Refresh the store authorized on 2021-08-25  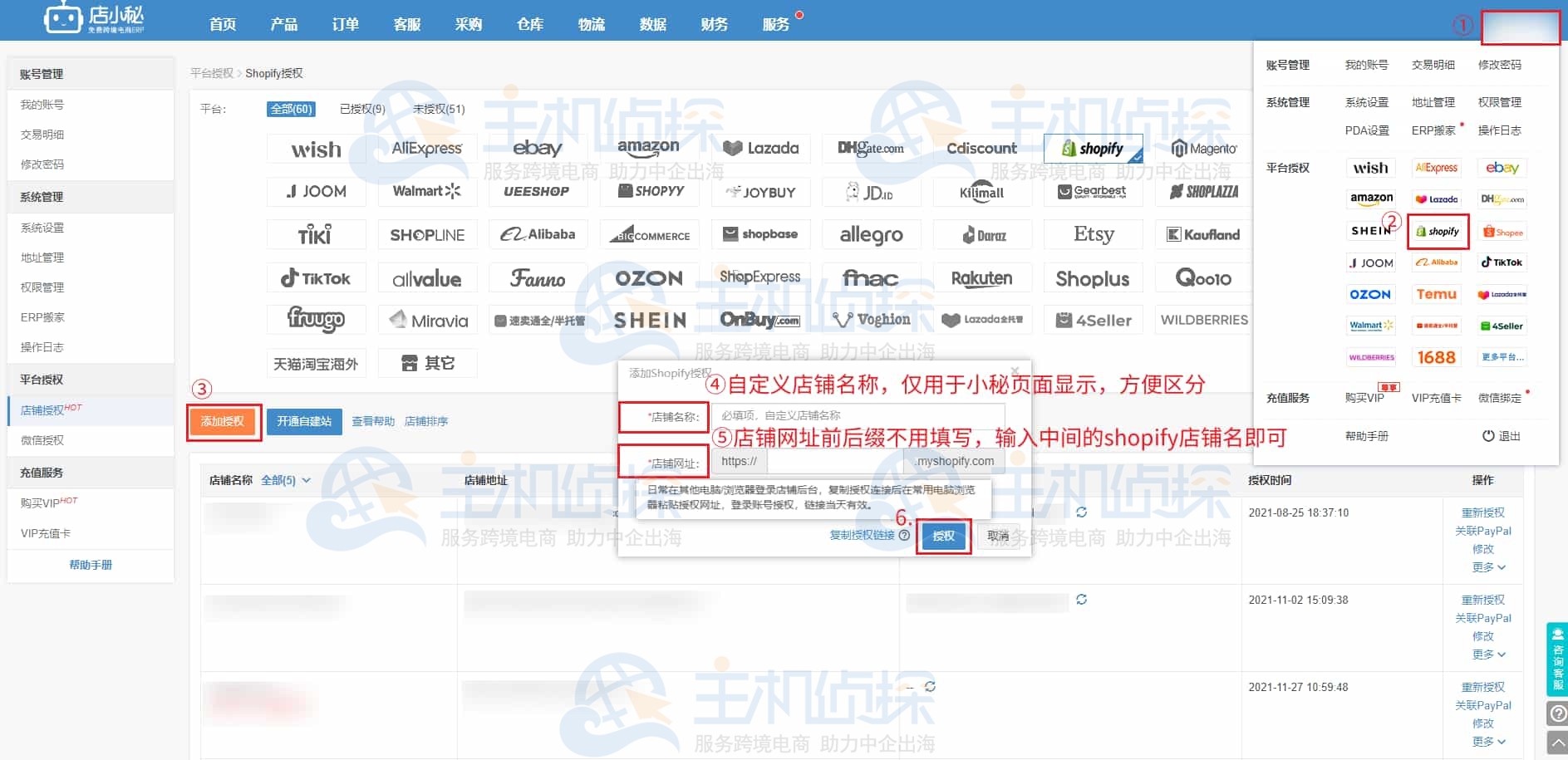1081,512
